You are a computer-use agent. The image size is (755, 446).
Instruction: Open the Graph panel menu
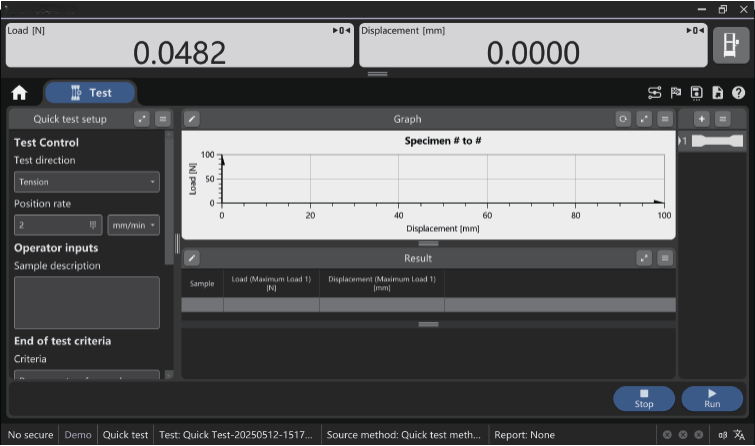[x=665, y=119]
